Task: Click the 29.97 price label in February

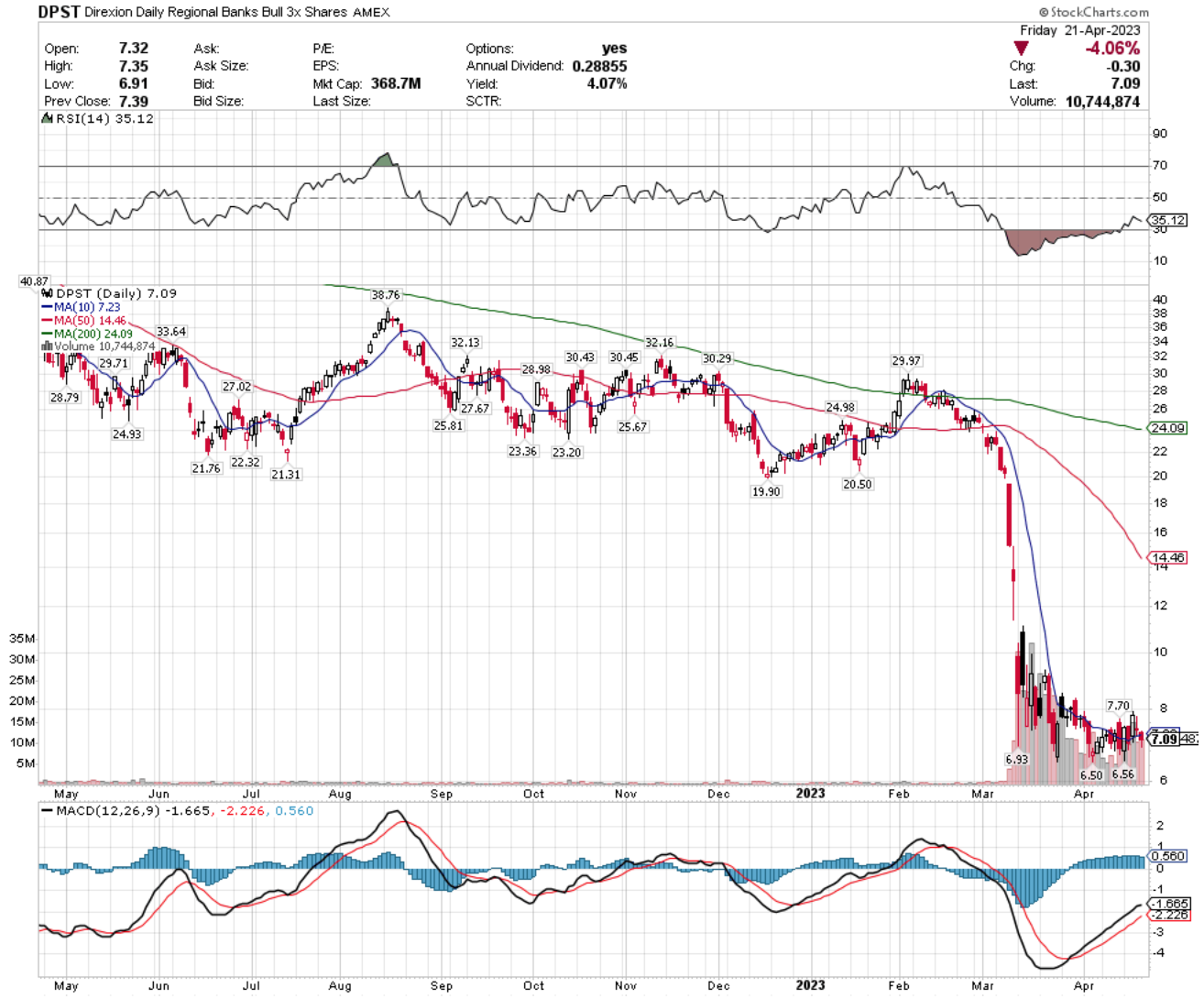Action: [906, 361]
